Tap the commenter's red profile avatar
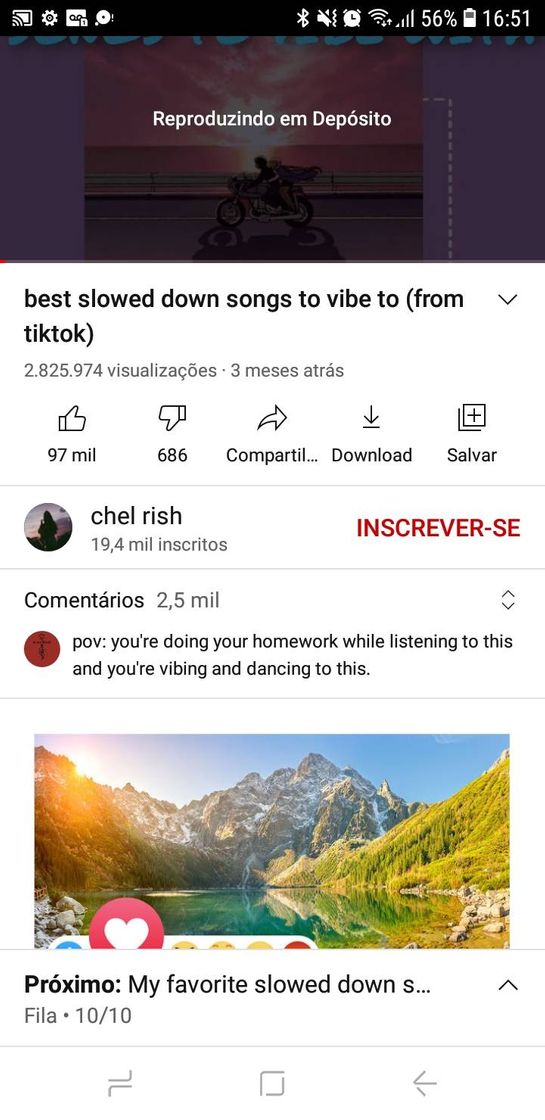The width and height of the screenshot is (545, 1120). click(41, 649)
